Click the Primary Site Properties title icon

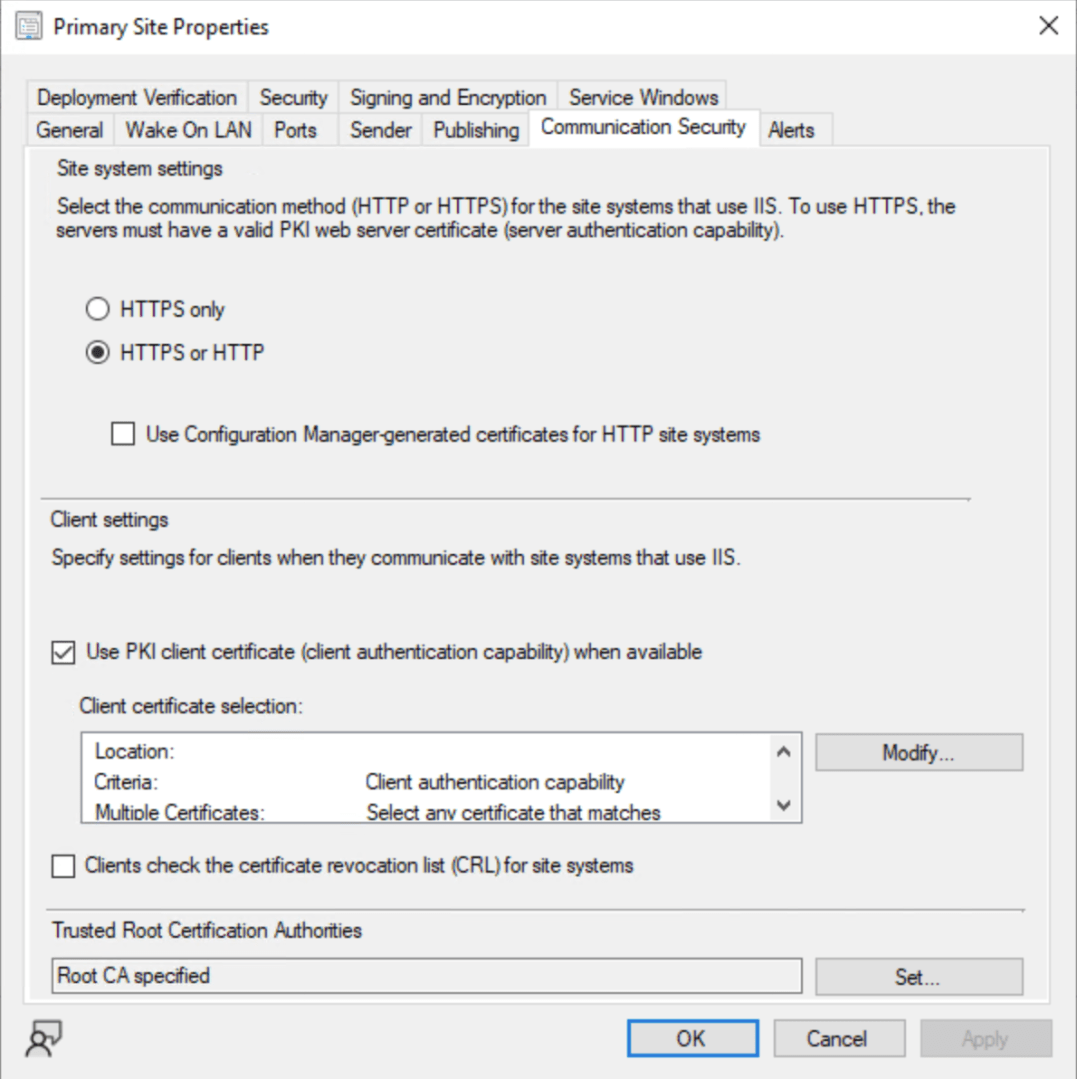[x=29, y=26]
